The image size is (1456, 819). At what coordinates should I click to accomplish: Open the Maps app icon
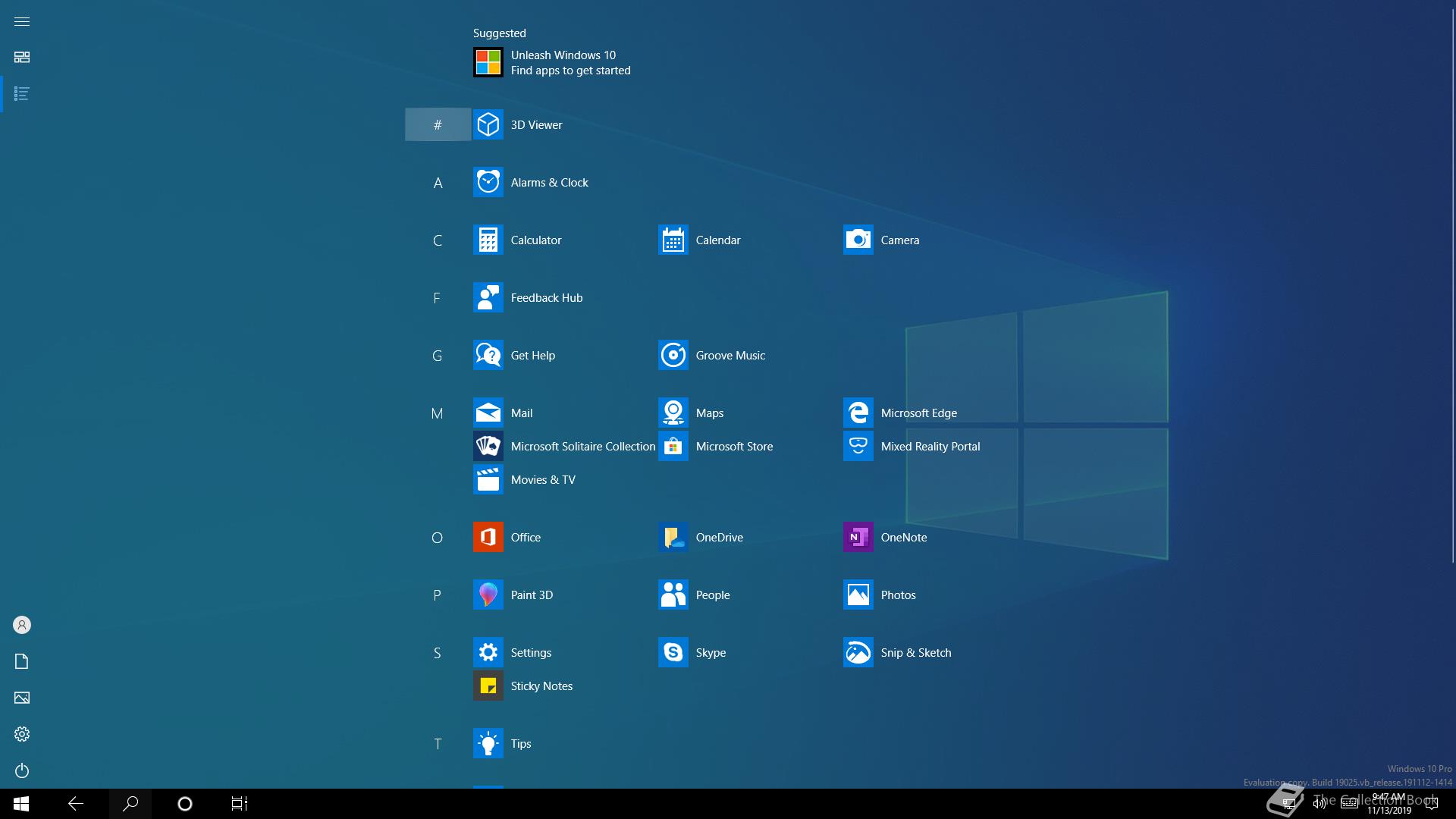click(x=673, y=413)
